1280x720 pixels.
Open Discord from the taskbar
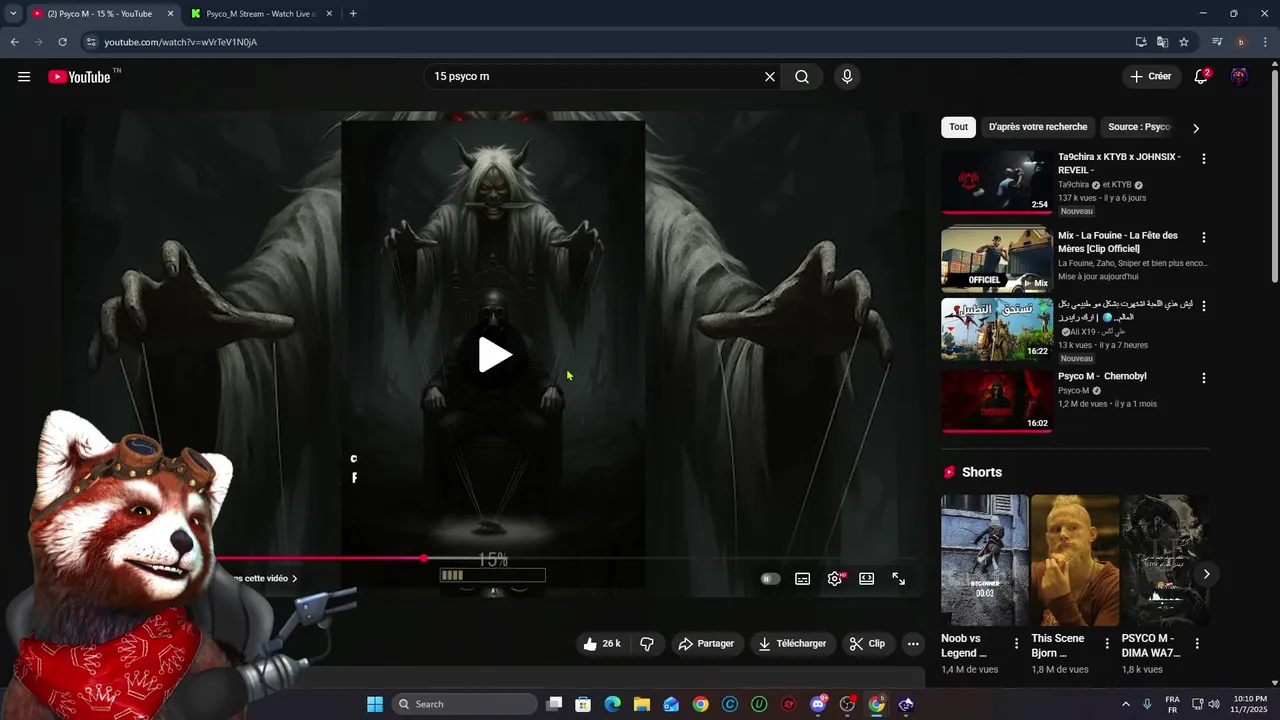(818, 704)
